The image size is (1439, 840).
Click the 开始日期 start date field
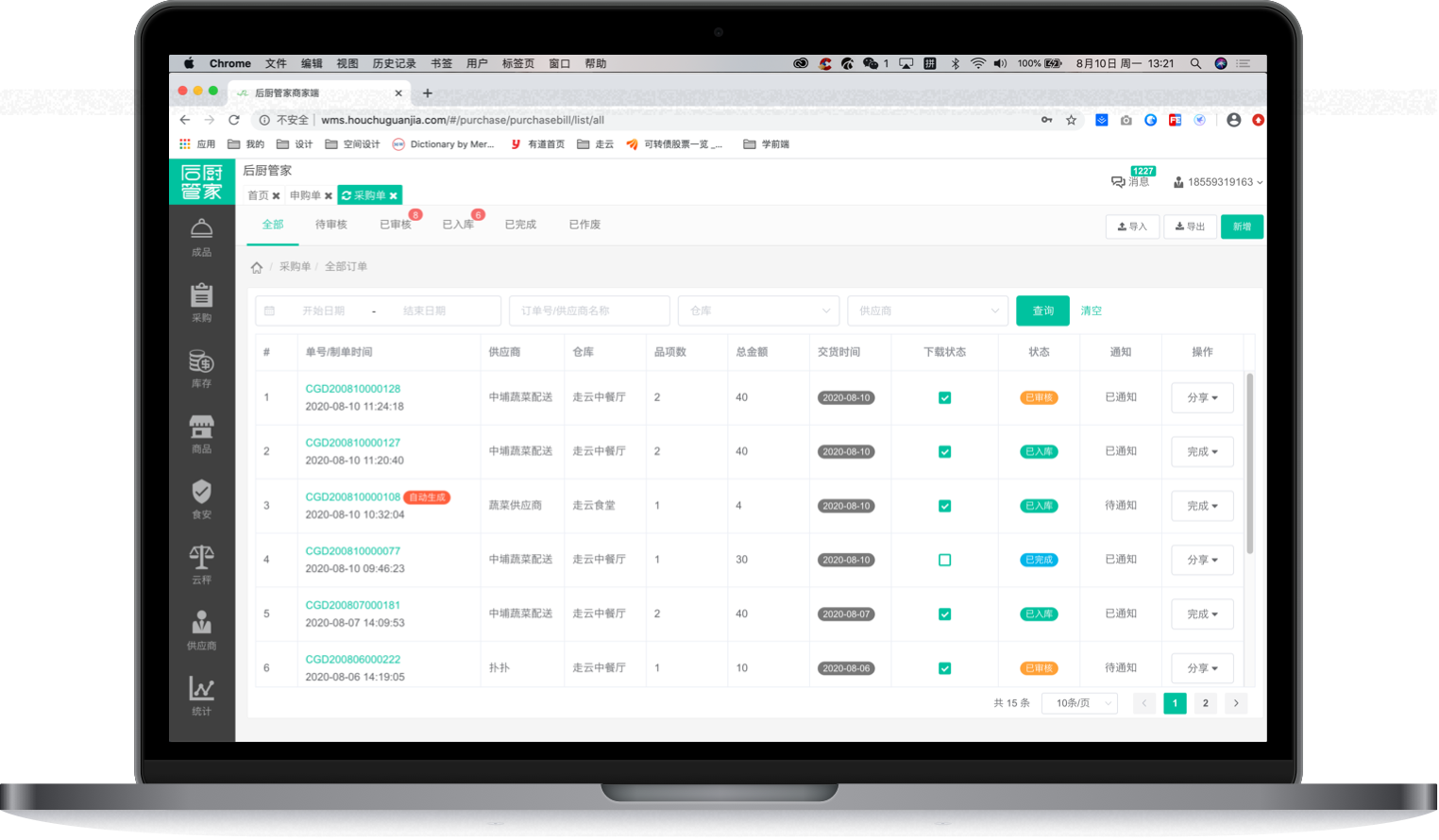click(324, 311)
